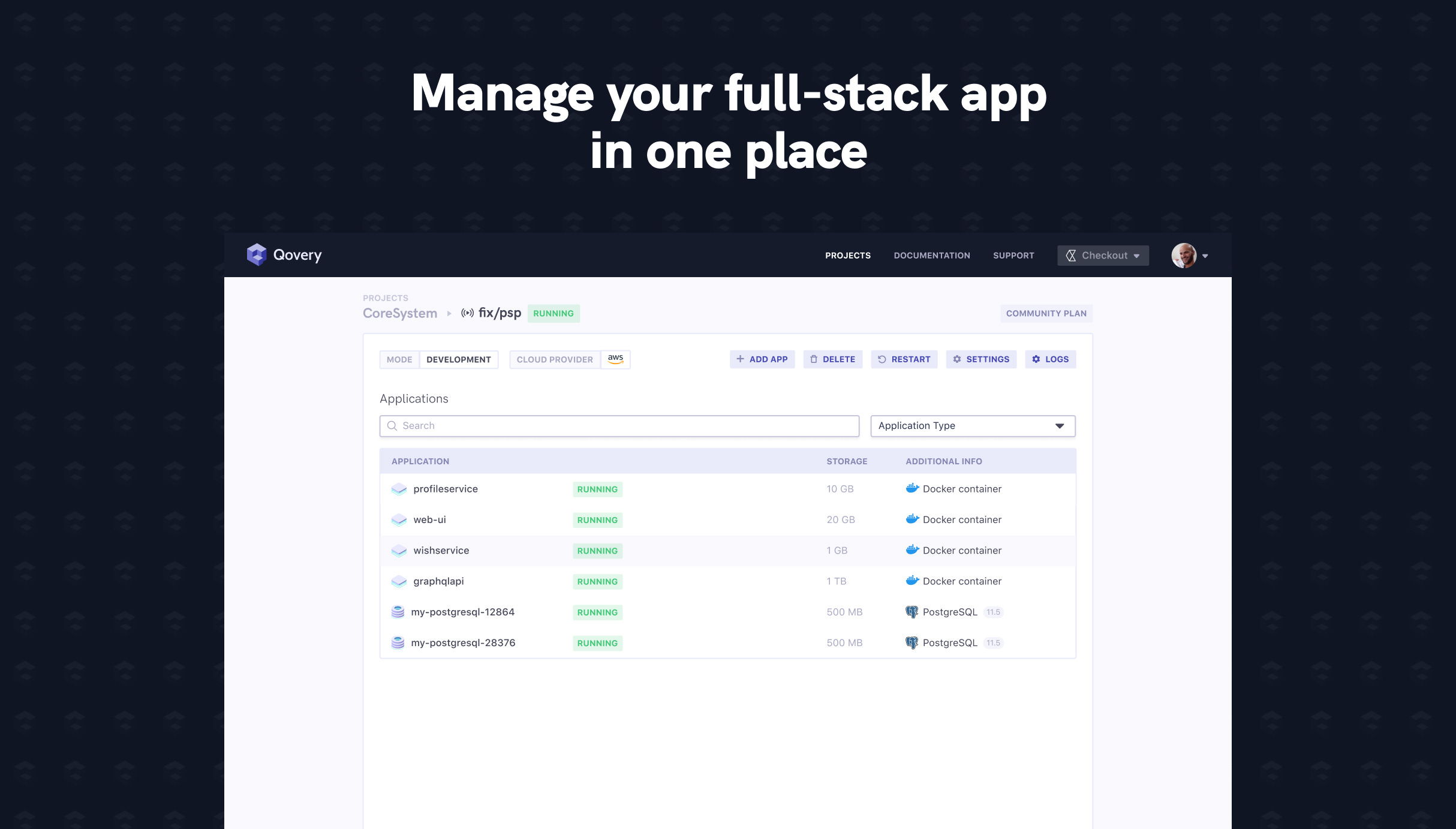Click the my-postgresql-12864 database icon

[x=398, y=612]
